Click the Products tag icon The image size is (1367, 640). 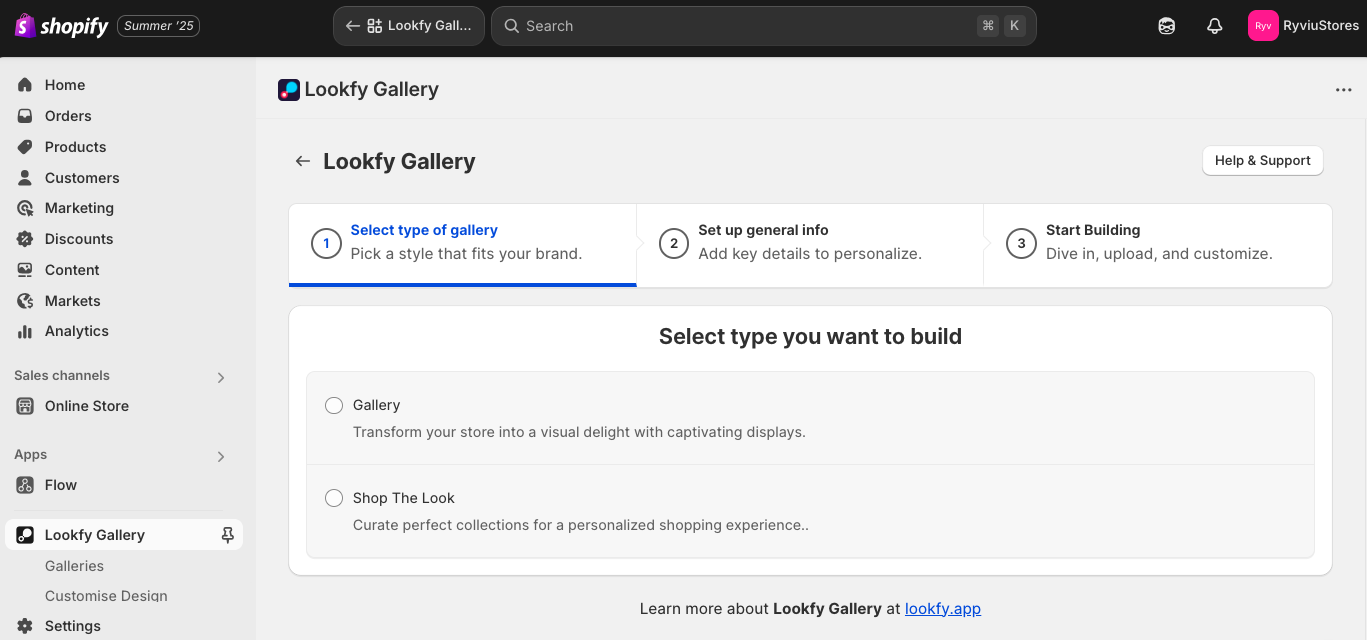coord(25,147)
